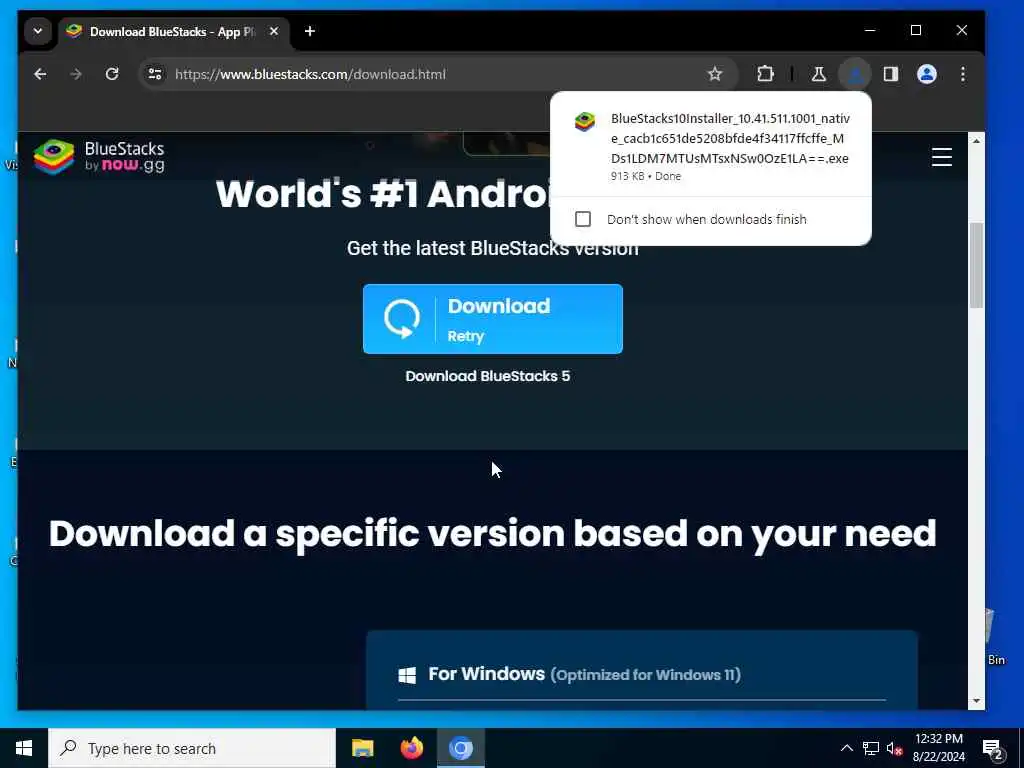Click the For Windows section heading
The image size is (1024, 768).
[584, 674]
